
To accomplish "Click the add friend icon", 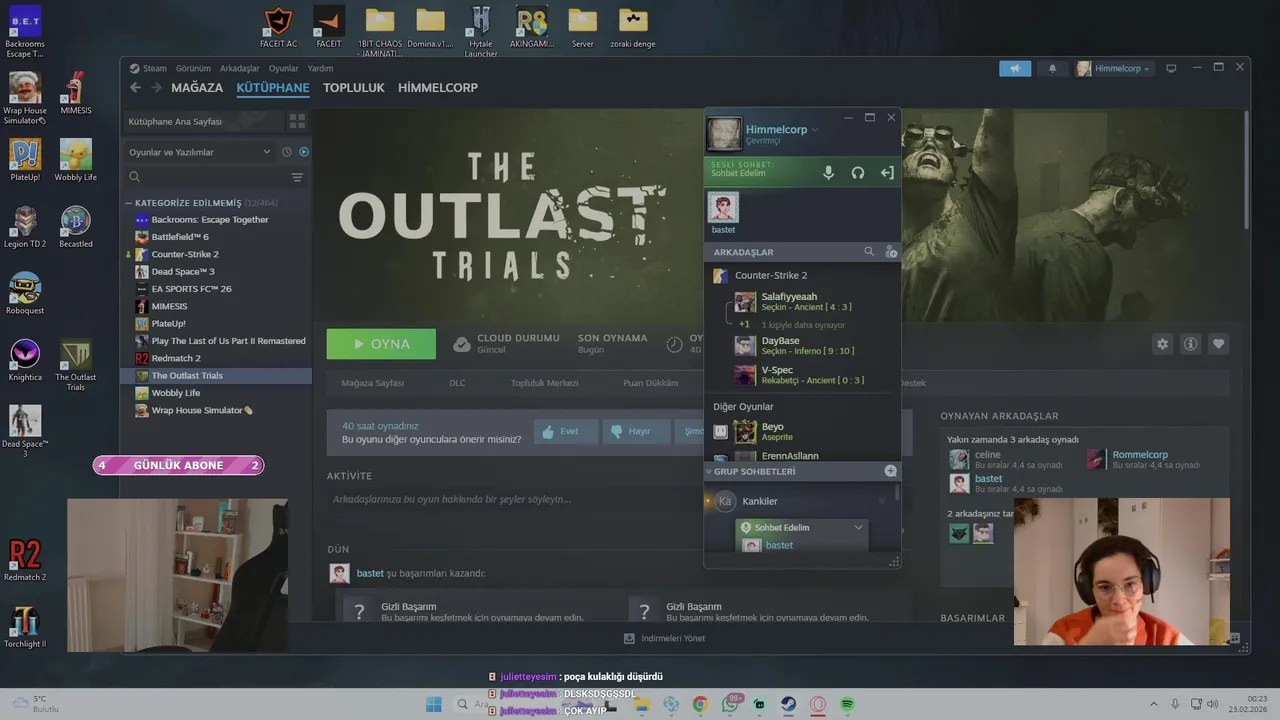I will coord(891,252).
